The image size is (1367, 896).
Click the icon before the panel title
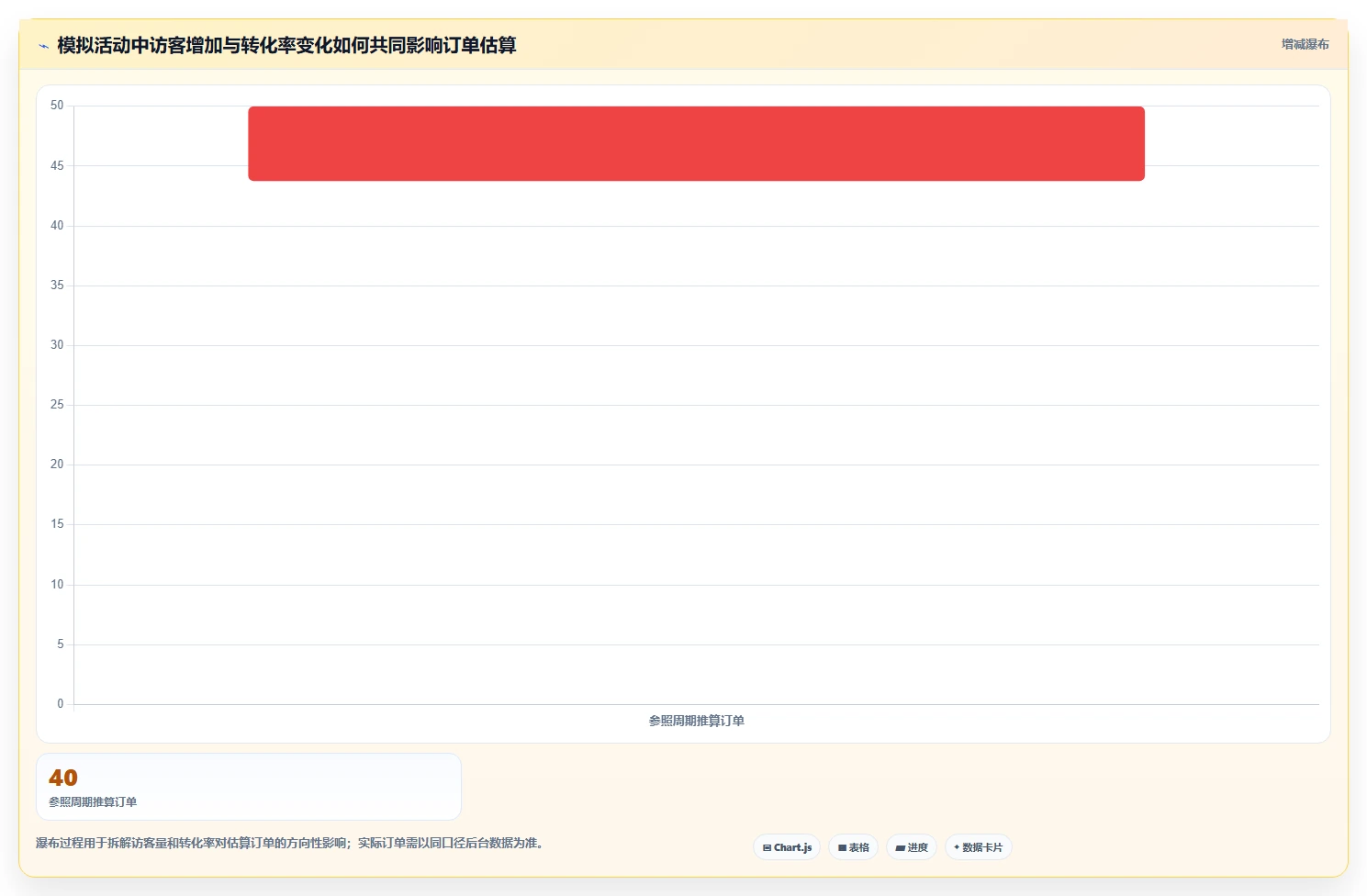(43, 46)
